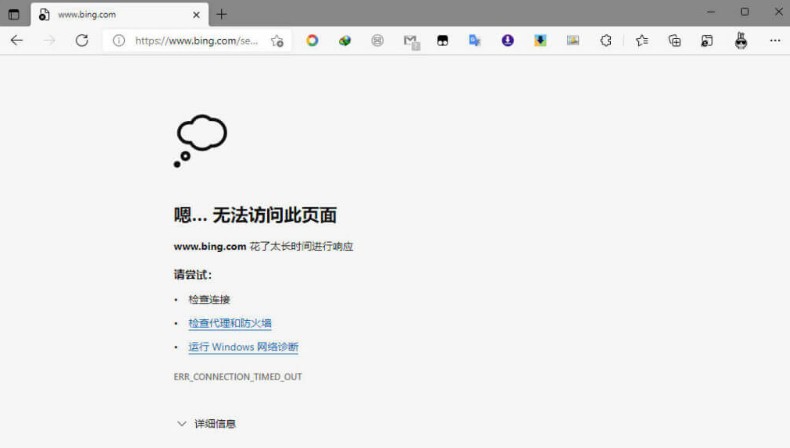Open the user profile avatar
This screenshot has width=790, height=448.
click(741, 40)
